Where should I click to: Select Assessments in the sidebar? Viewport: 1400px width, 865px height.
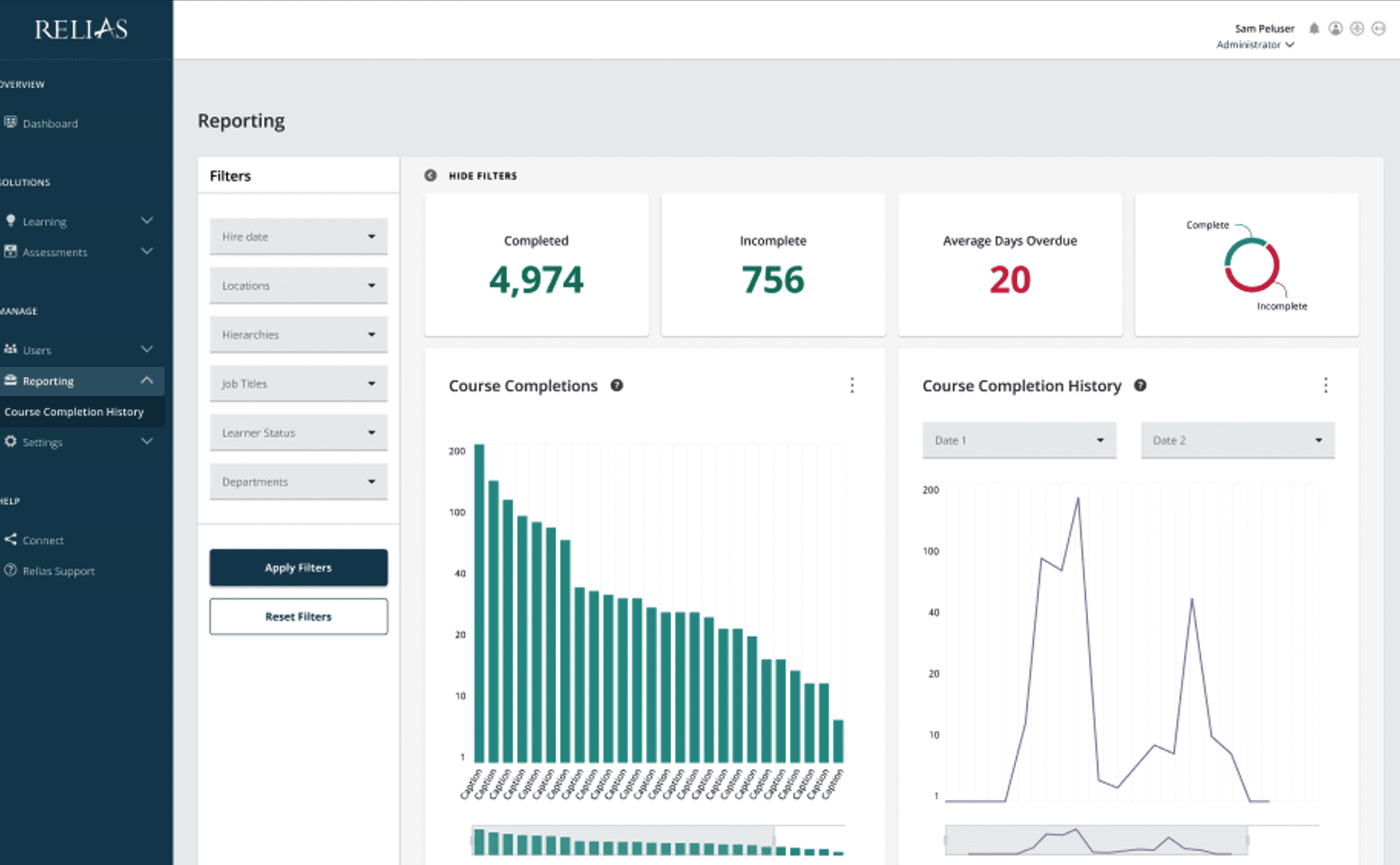[x=55, y=252]
